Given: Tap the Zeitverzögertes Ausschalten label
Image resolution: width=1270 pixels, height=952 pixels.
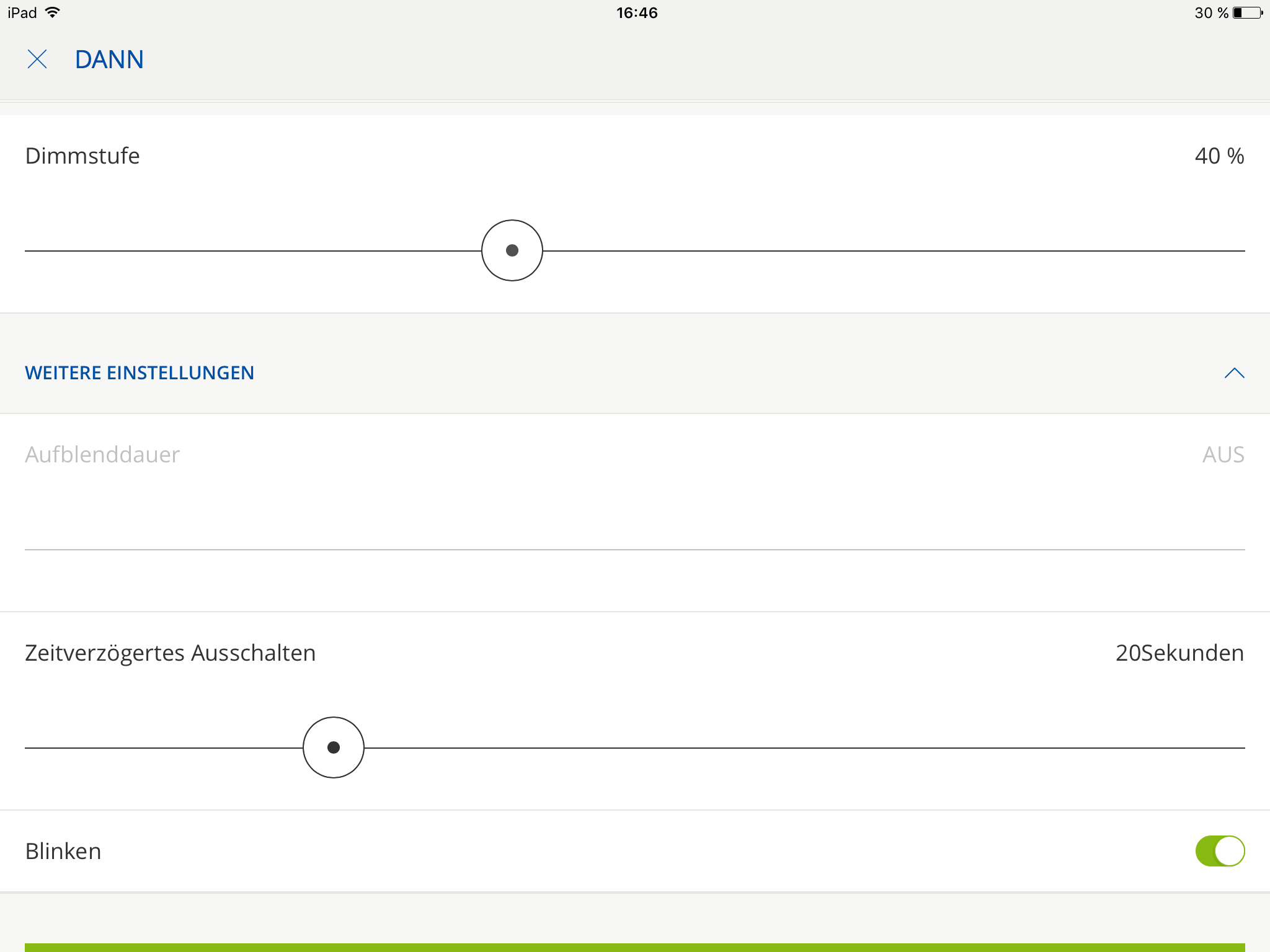Looking at the screenshot, I should (x=171, y=653).
